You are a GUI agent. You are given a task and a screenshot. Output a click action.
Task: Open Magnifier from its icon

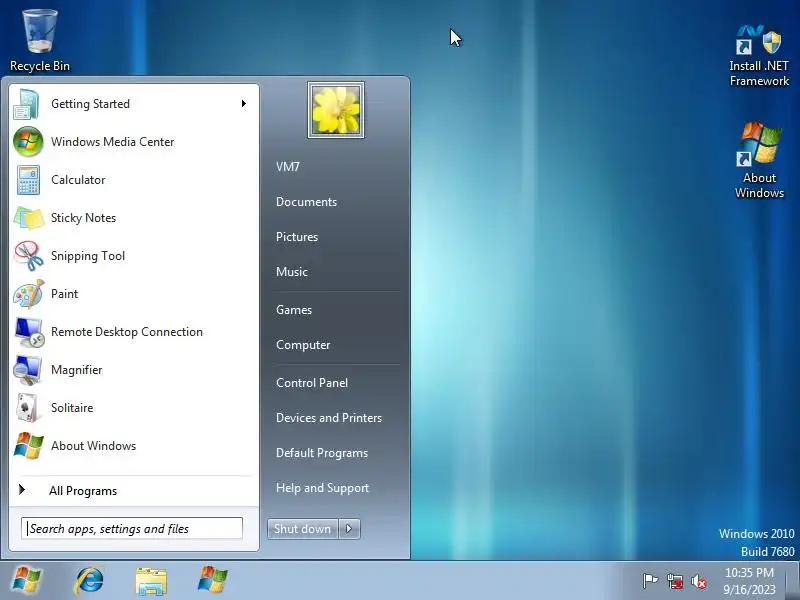coord(28,370)
